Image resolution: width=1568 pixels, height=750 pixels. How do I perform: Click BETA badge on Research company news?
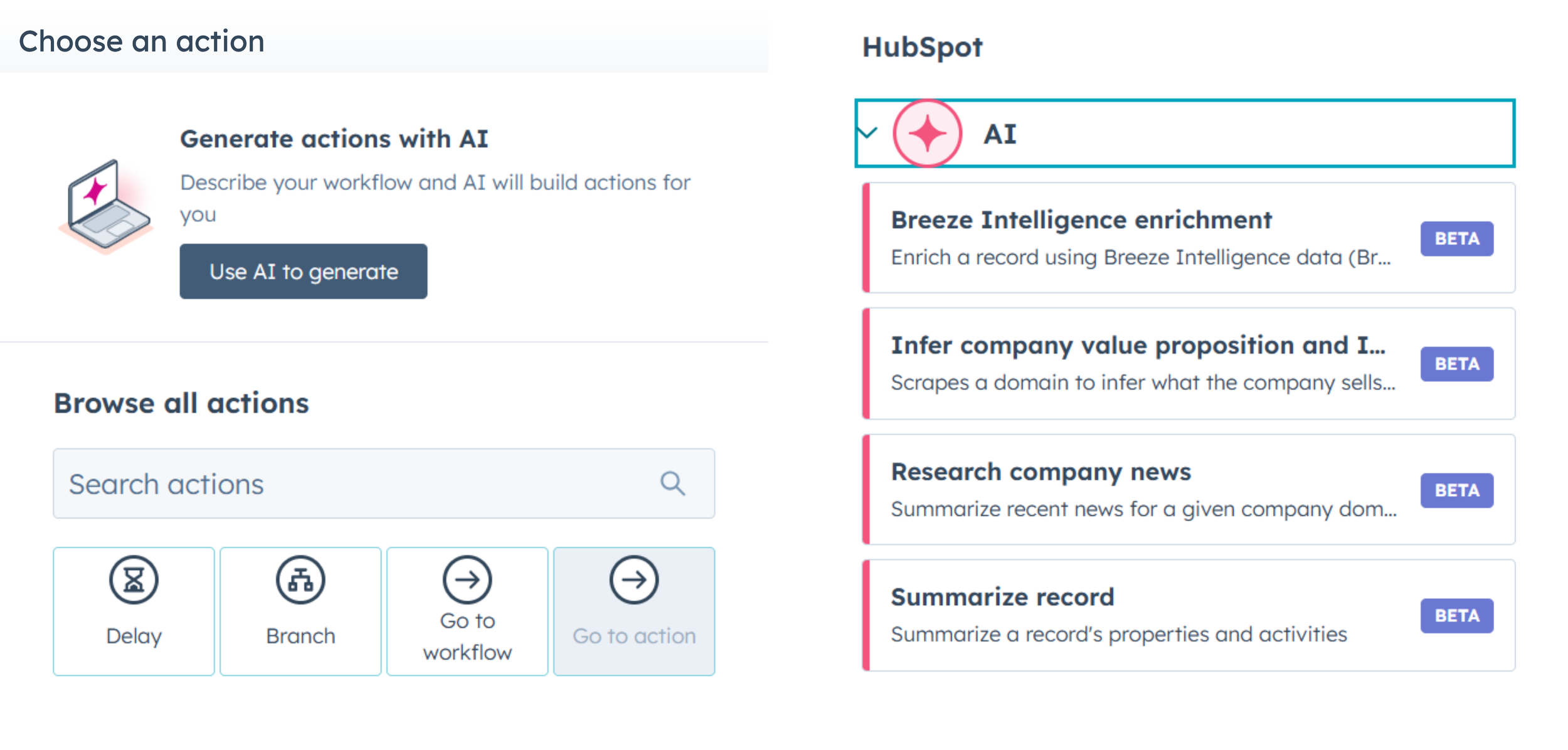pos(1457,490)
